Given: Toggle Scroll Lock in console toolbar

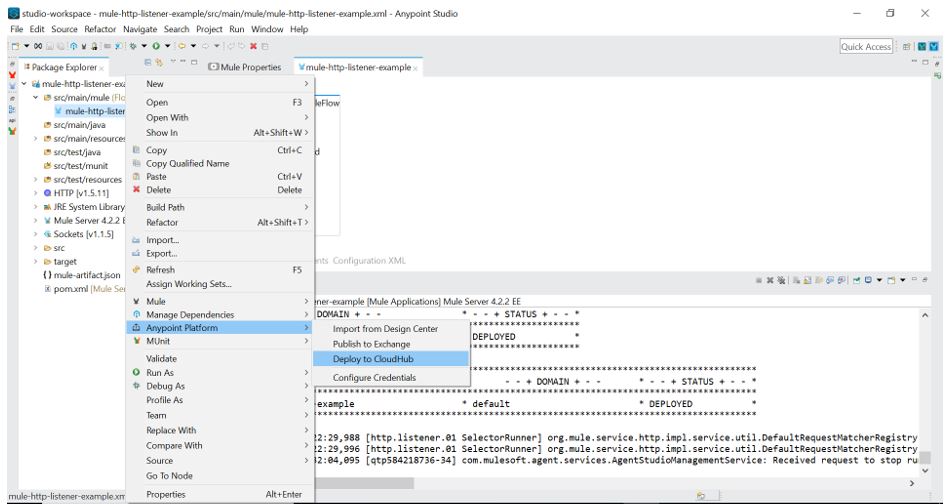Looking at the screenshot, I should [x=807, y=280].
